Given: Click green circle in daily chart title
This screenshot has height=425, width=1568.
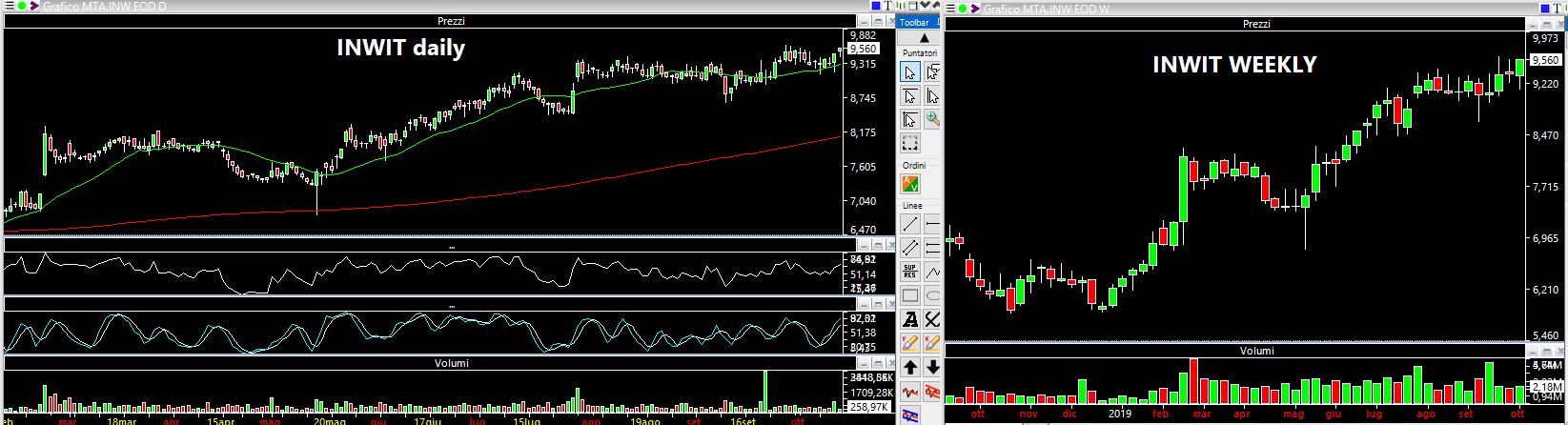Looking at the screenshot, I should coord(21,7).
